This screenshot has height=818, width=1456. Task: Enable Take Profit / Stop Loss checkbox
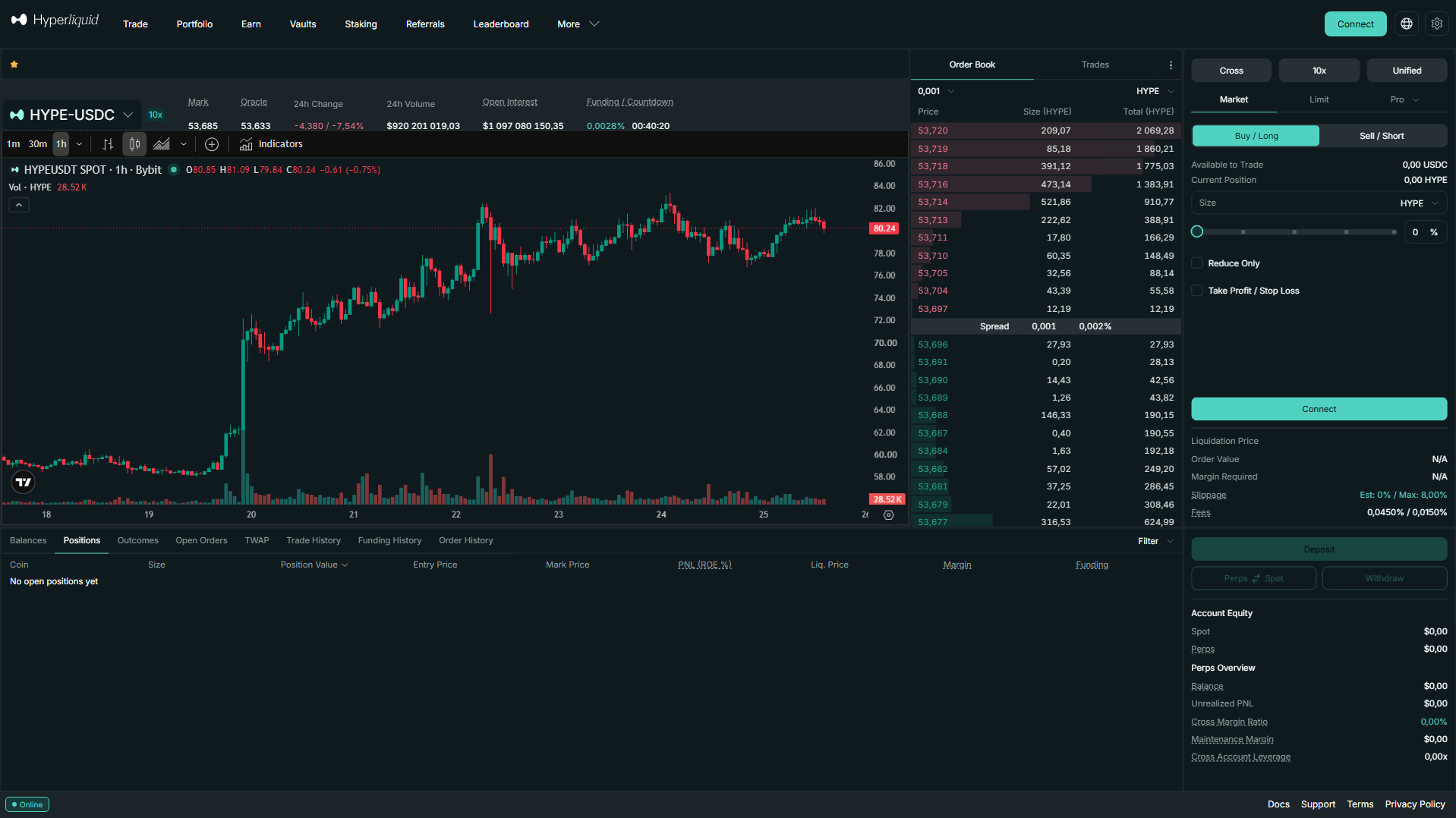(x=1197, y=291)
